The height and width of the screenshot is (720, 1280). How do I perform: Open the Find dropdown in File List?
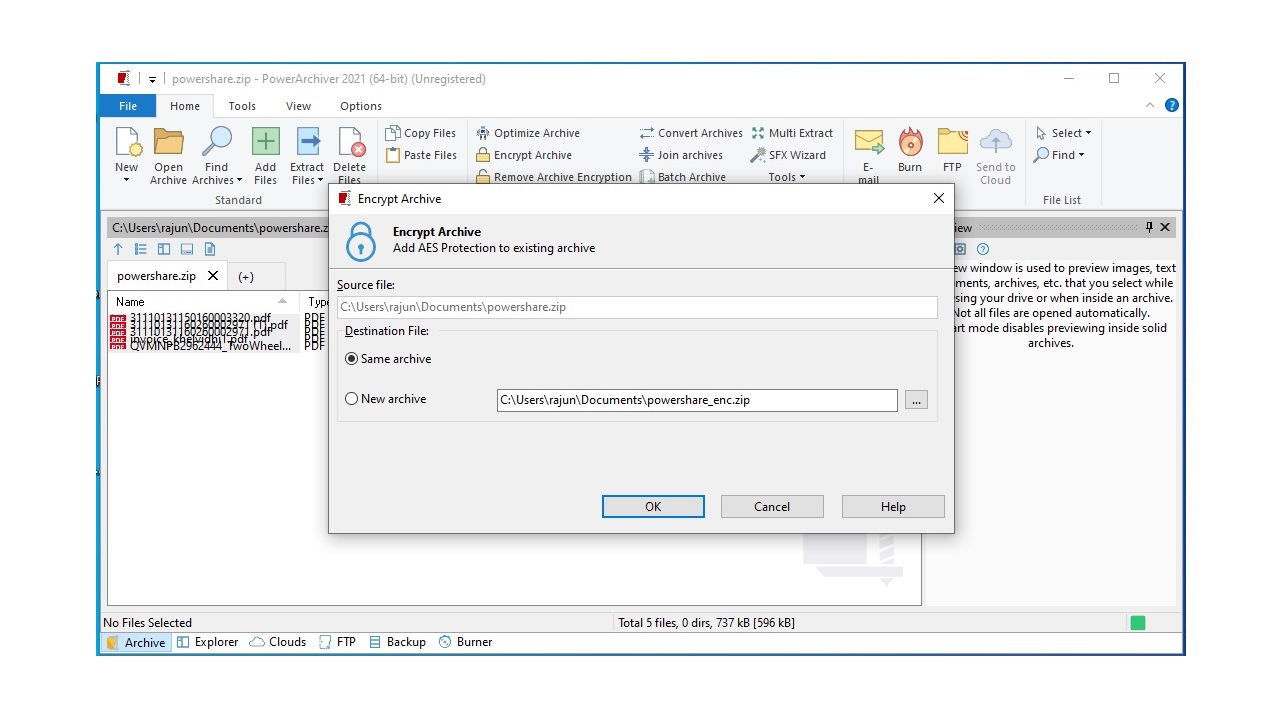coord(1059,155)
